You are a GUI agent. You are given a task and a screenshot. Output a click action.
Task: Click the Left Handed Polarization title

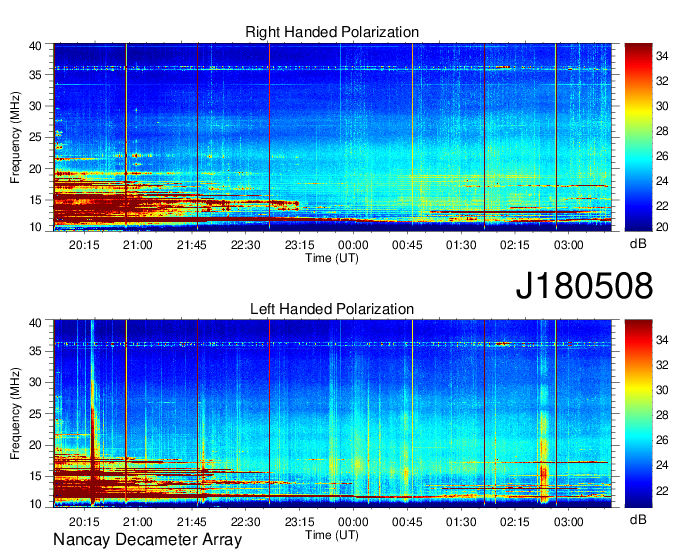(x=332, y=309)
